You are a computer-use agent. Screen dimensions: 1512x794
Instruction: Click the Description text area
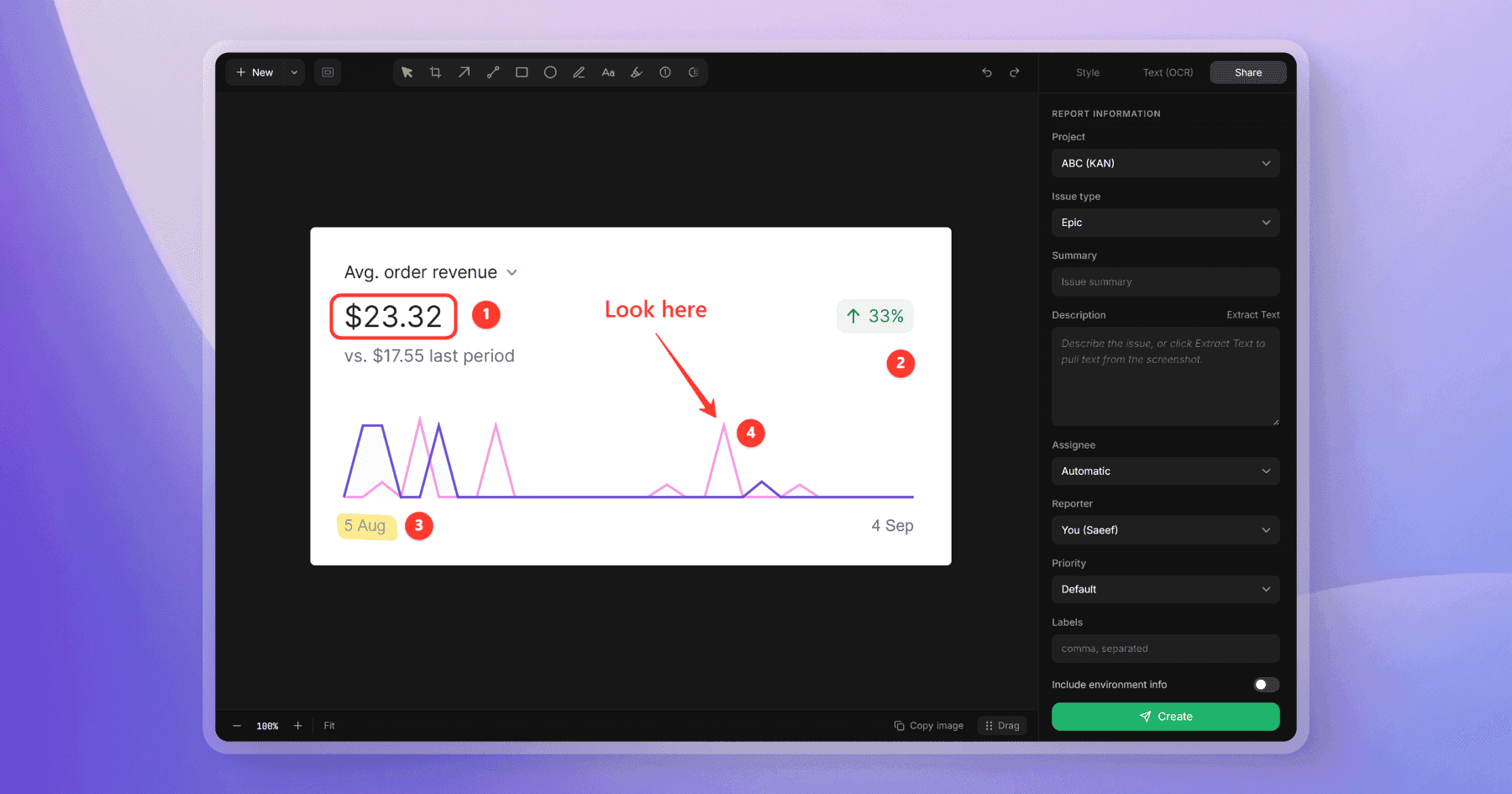coord(1165,376)
